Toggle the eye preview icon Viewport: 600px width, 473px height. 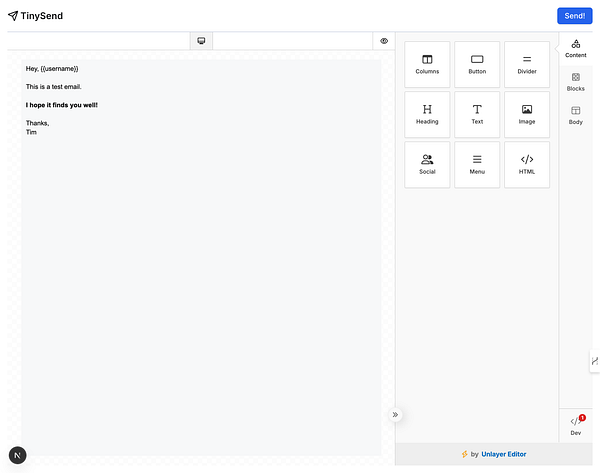(x=384, y=41)
